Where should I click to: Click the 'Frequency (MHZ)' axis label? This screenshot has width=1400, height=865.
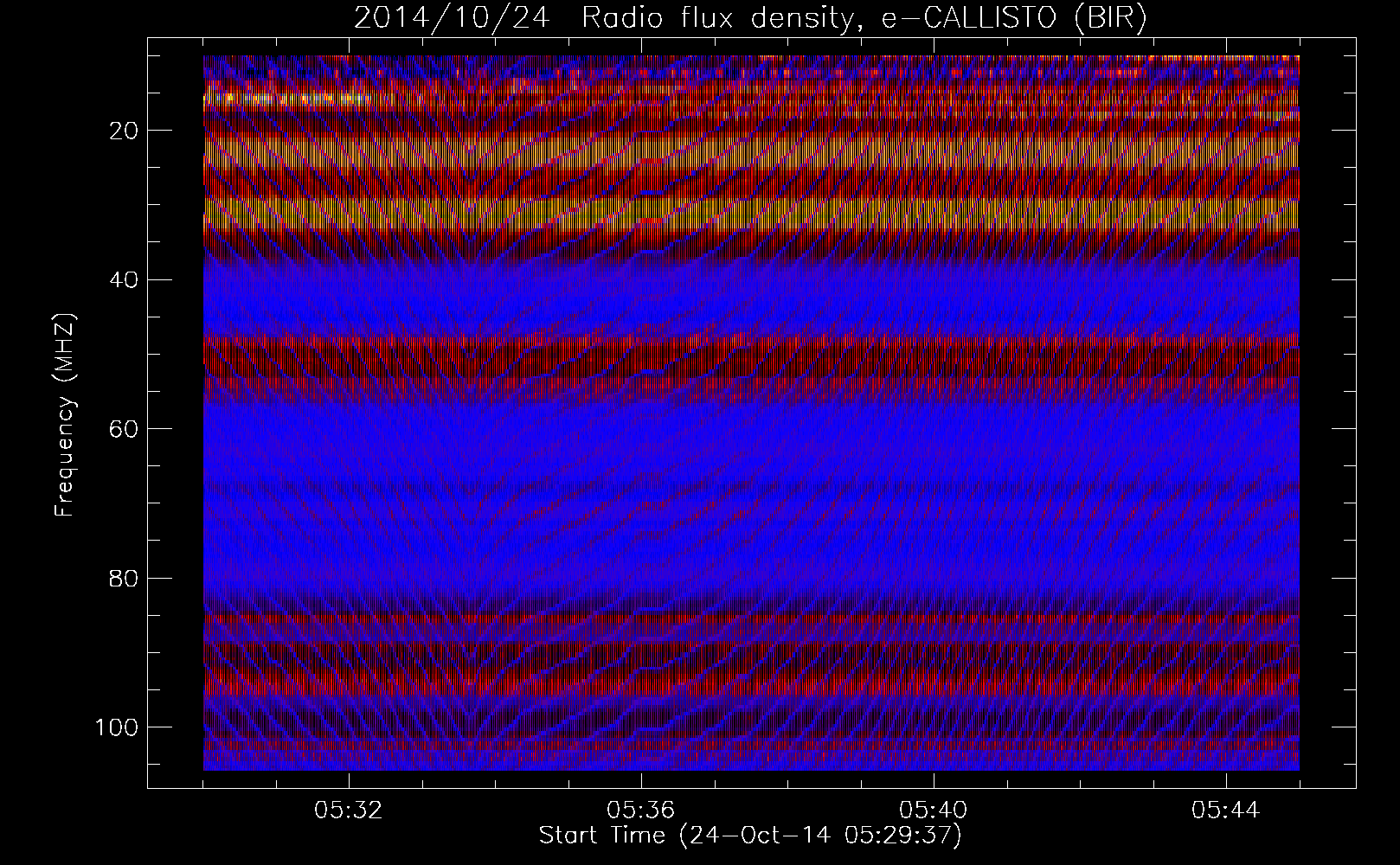pos(65,415)
